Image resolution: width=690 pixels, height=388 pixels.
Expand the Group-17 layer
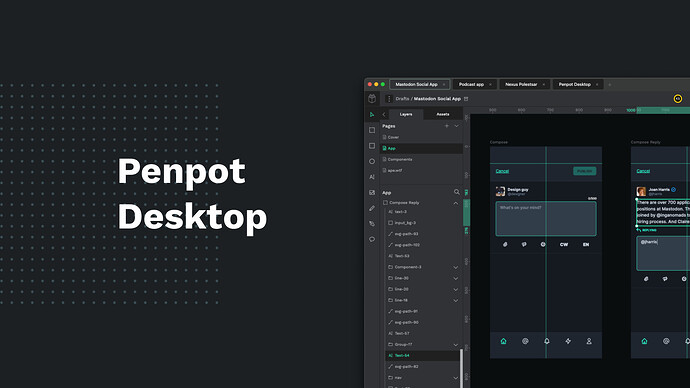point(455,344)
